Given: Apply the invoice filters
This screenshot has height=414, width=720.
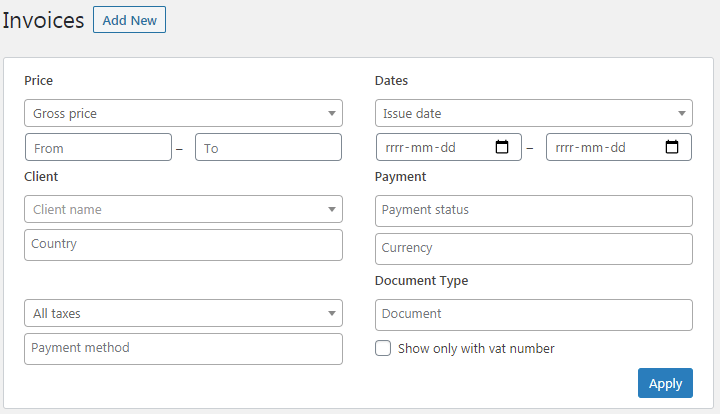Looking at the screenshot, I should [665, 383].
